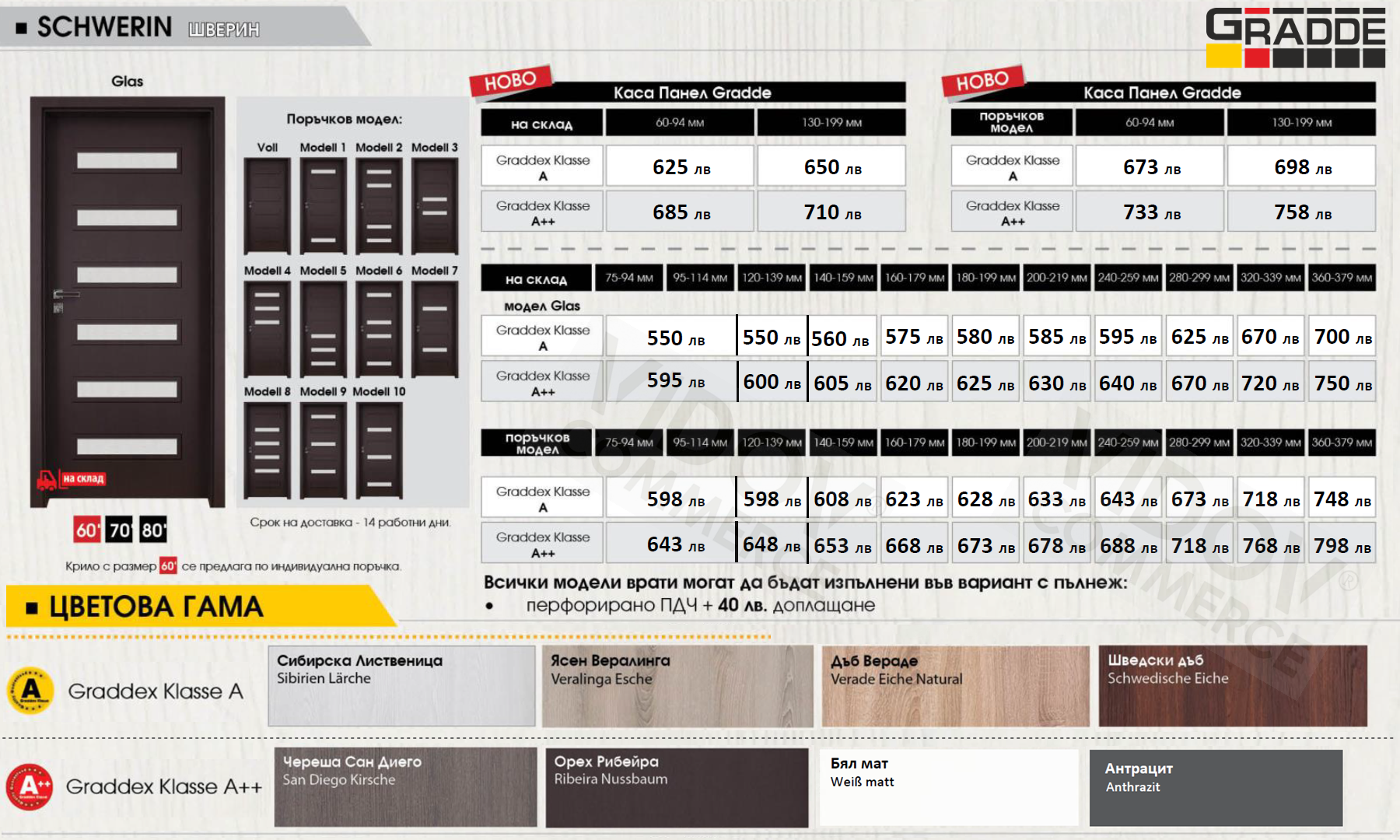
Task: Select the Modell 6 door thumbnail
Action: click(379, 329)
